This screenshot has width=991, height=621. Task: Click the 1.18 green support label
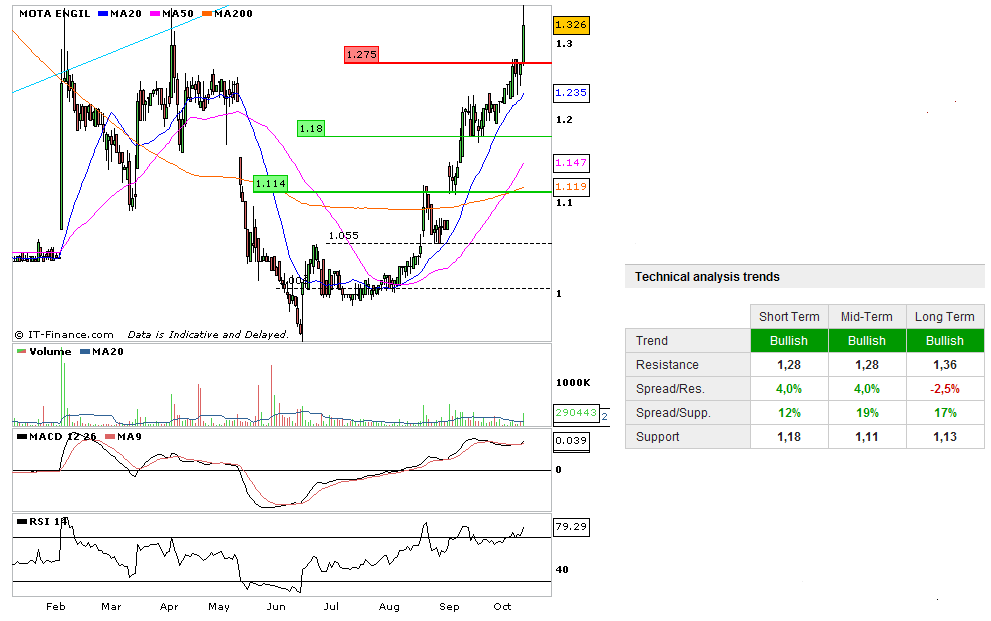(311, 129)
